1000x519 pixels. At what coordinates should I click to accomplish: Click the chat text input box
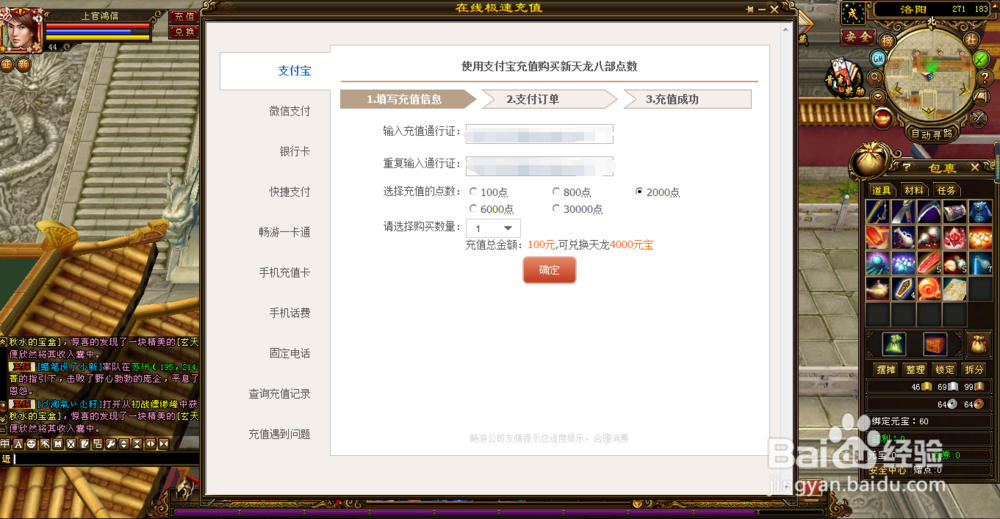click(x=105, y=458)
